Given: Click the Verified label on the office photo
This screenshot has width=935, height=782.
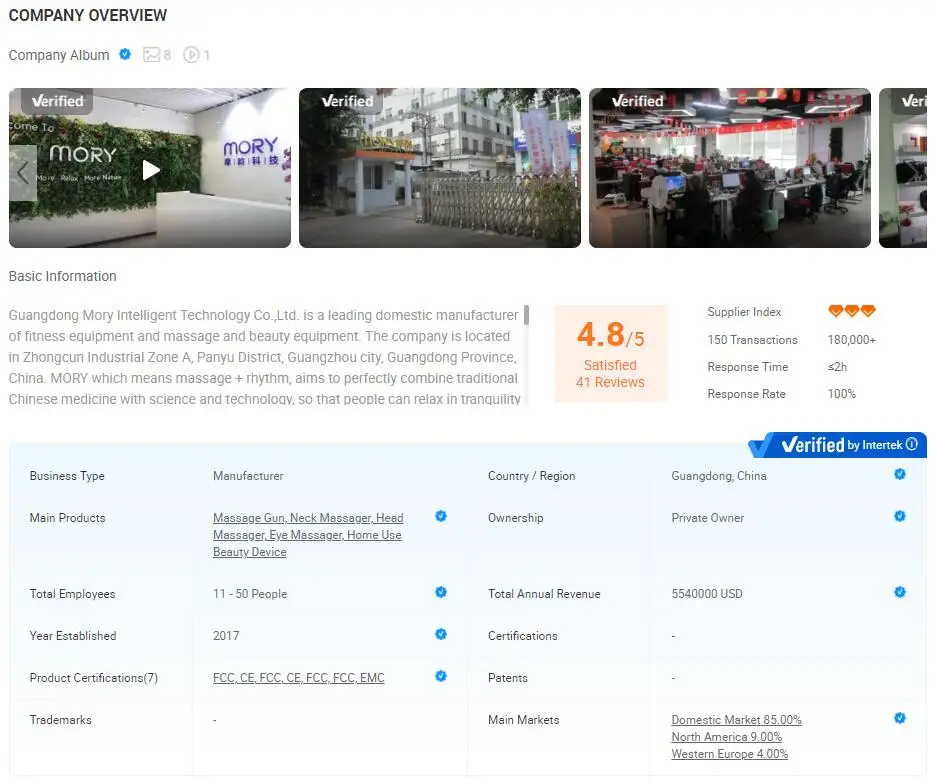Looking at the screenshot, I should [x=637, y=101].
